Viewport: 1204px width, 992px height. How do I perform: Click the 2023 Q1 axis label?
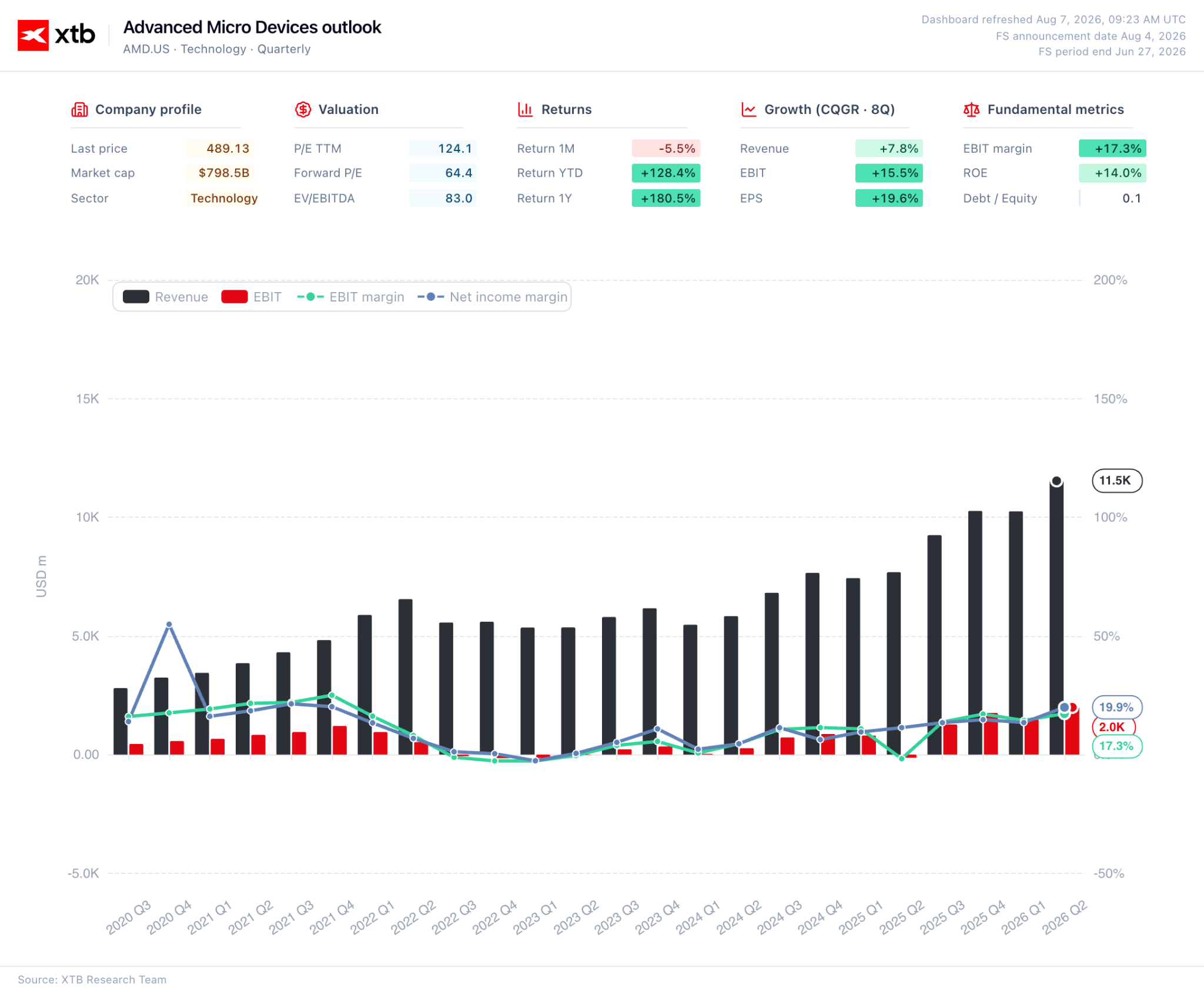coord(535,917)
